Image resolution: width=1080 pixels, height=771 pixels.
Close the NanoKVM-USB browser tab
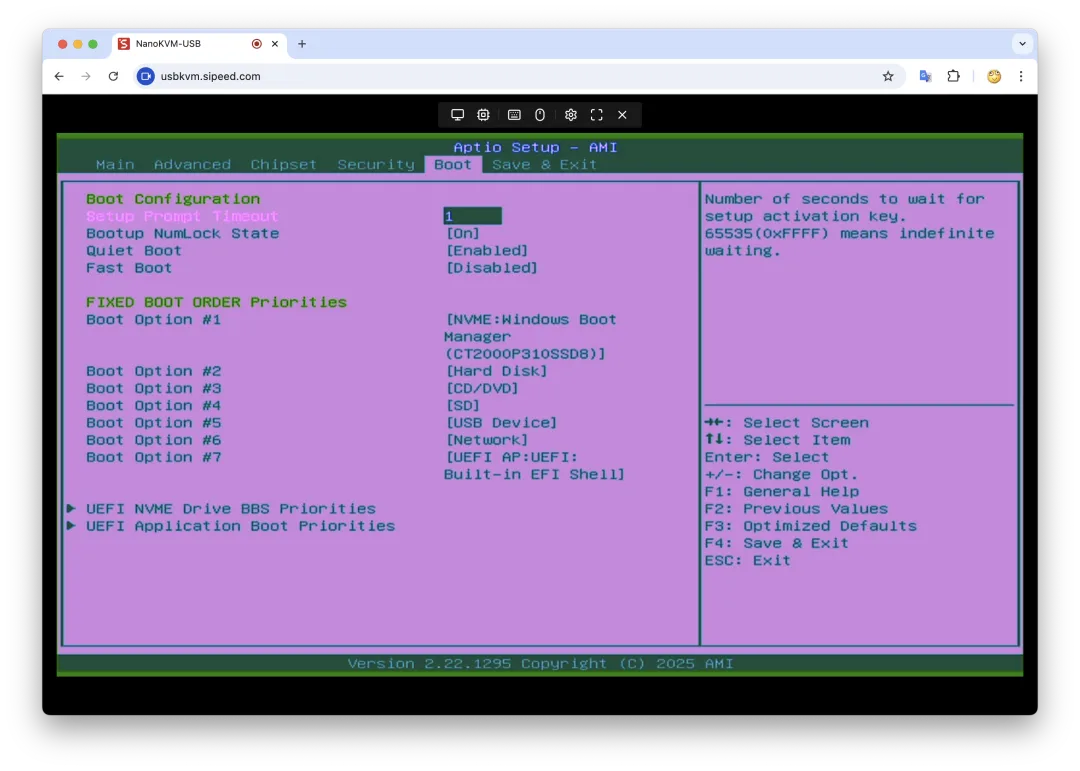pos(275,44)
